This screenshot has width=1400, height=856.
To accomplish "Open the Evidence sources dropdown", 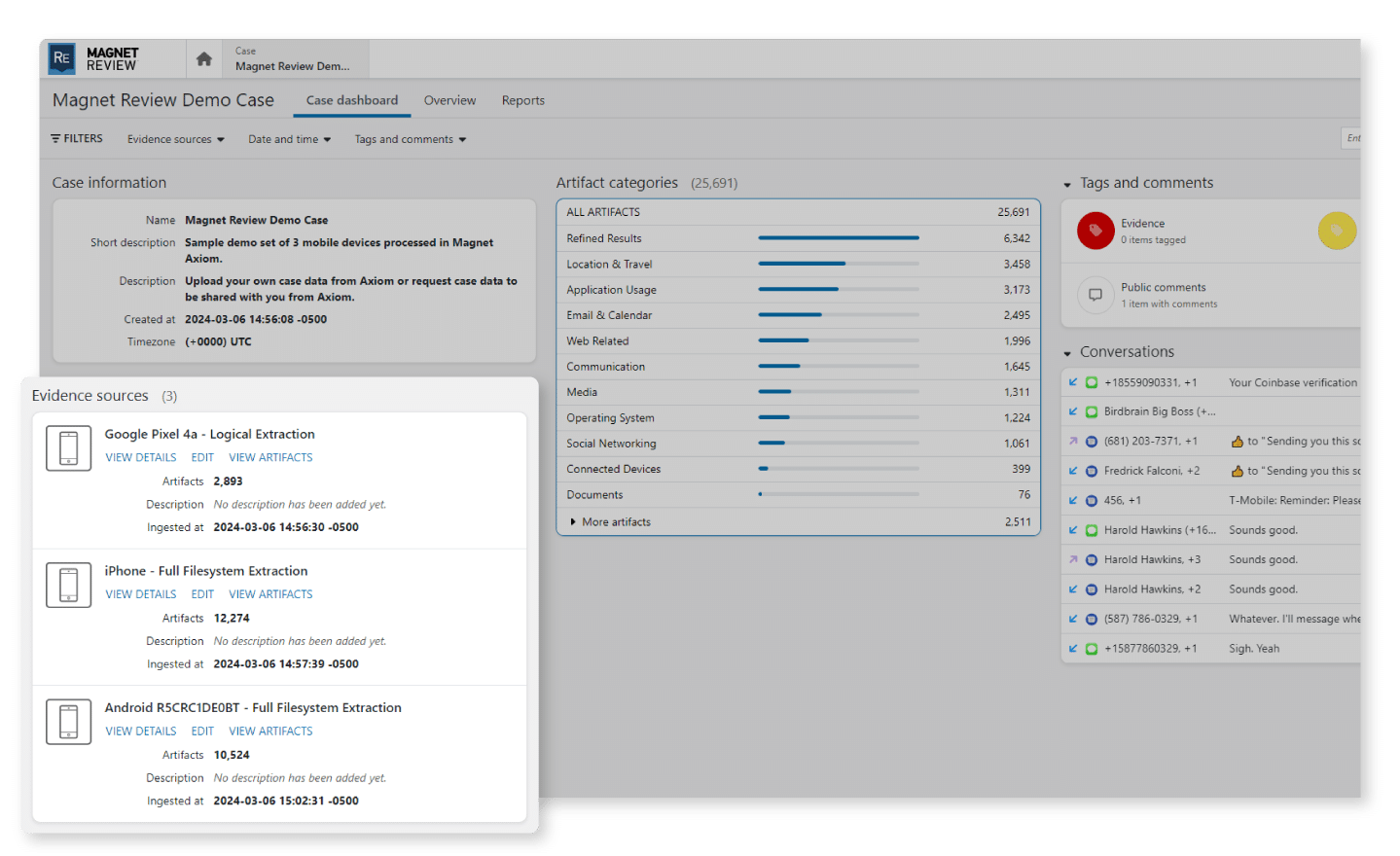I will (x=175, y=138).
